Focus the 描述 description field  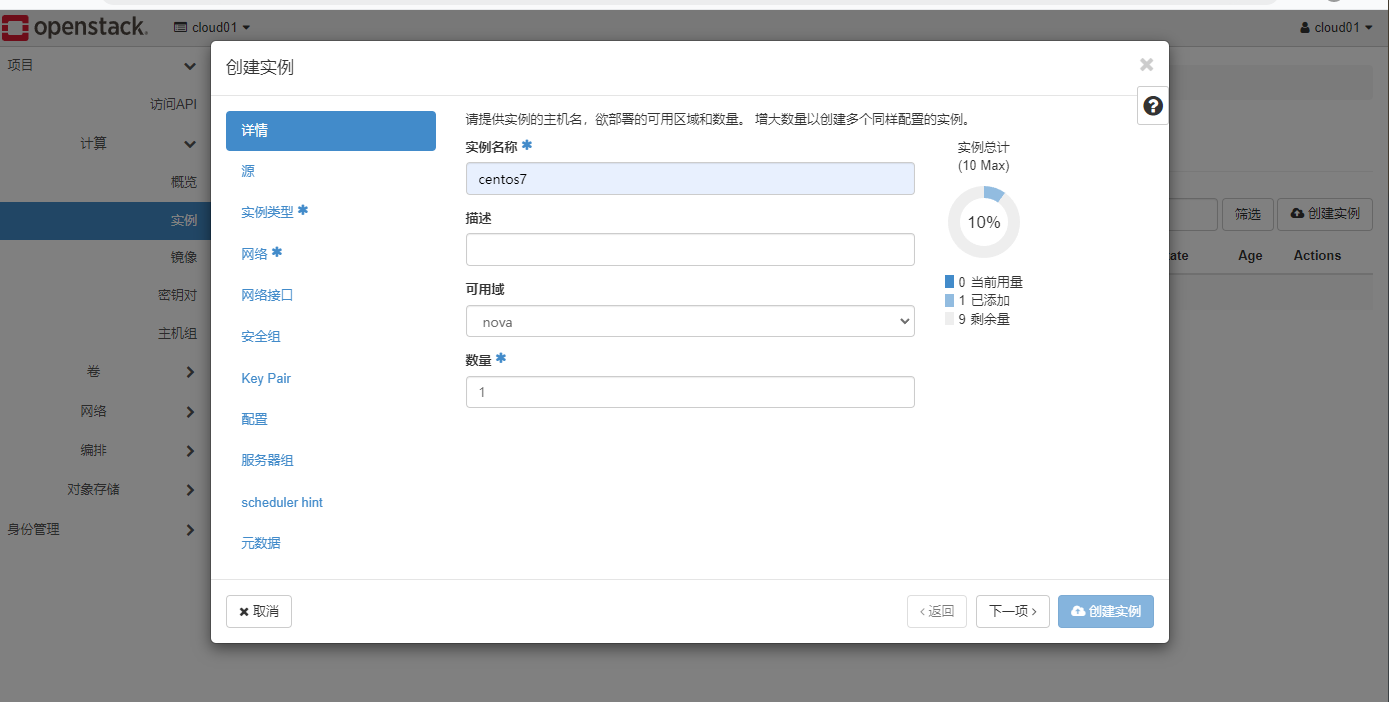(690, 250)
